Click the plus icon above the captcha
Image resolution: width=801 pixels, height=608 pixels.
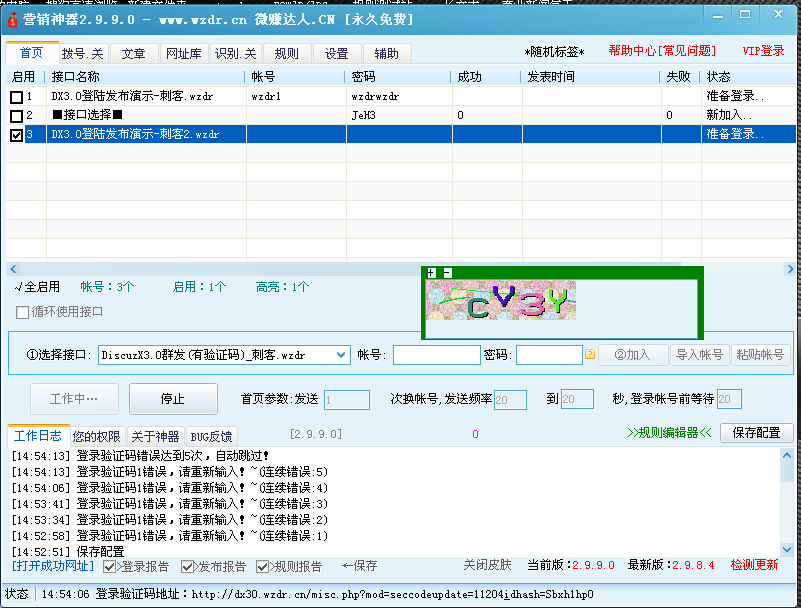tap(431, 273)
